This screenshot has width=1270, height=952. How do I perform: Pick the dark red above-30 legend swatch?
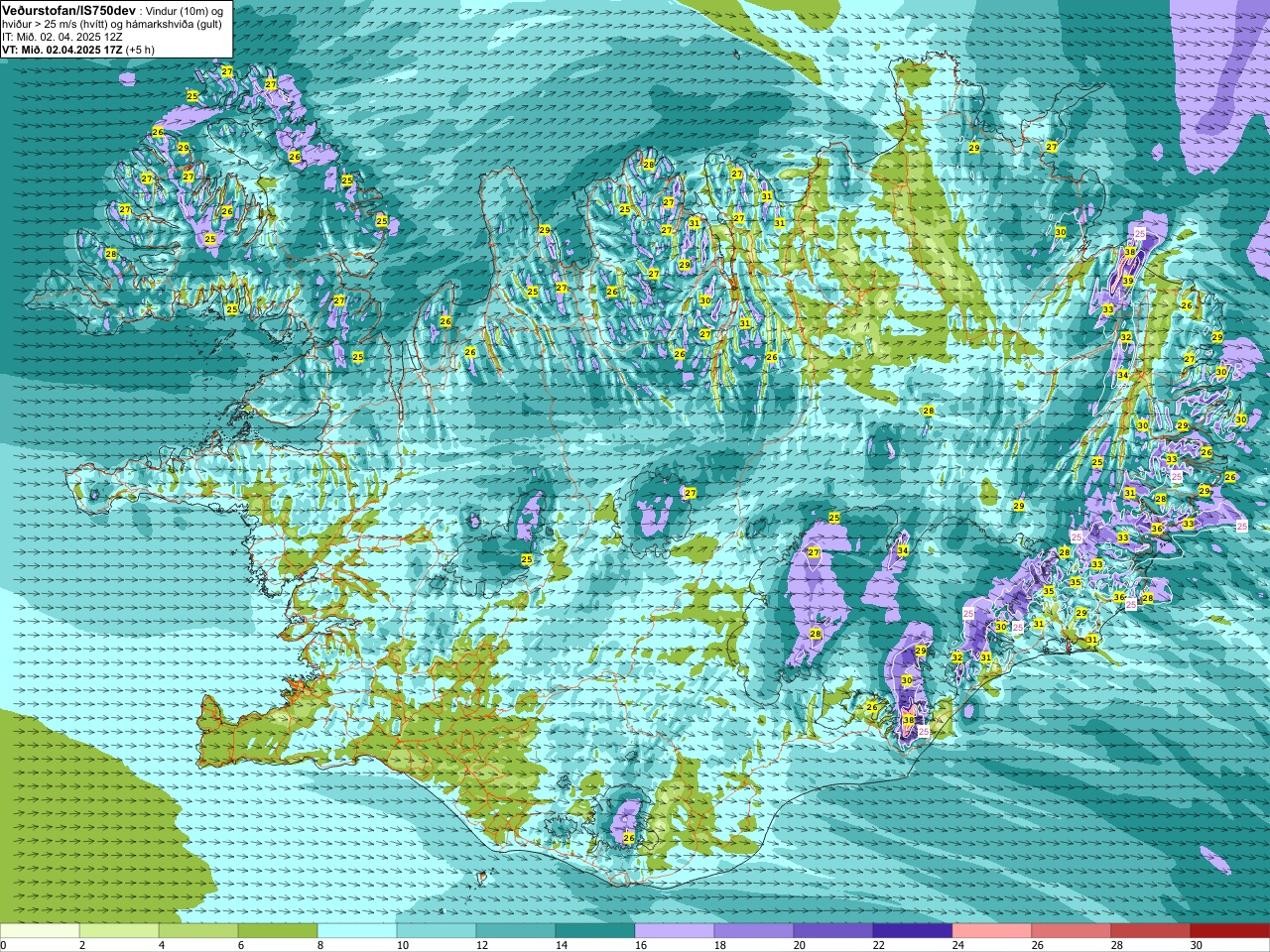1230,931
